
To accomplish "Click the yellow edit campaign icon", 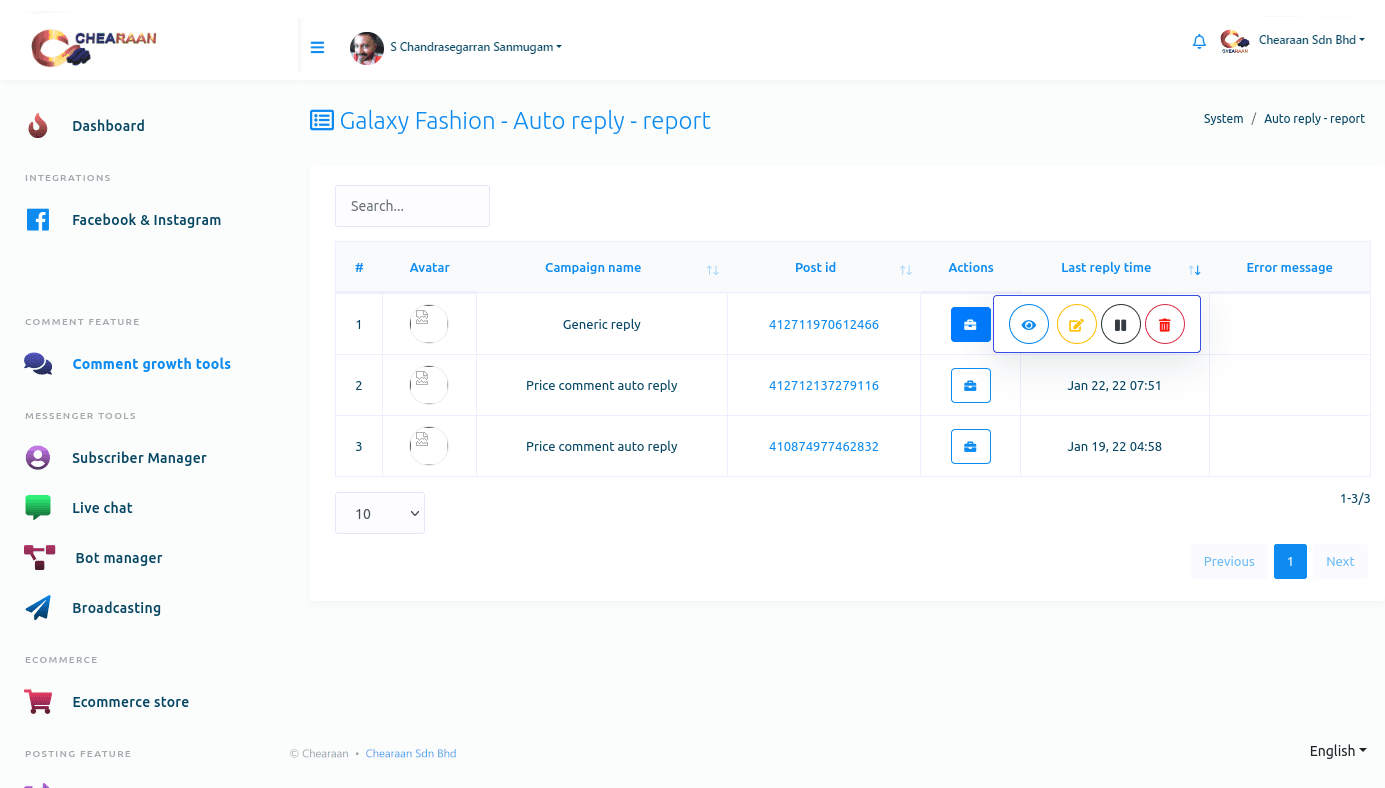I will (1076, 325).
